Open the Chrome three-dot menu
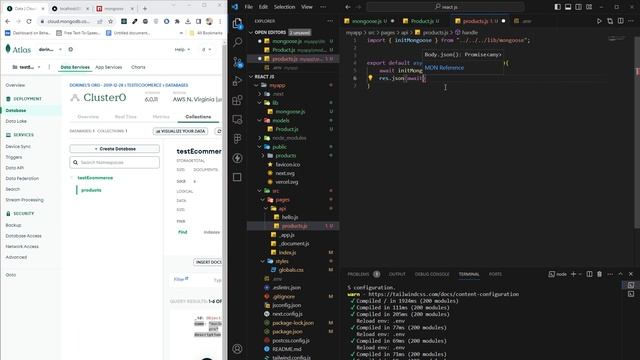Image resolution: width=640 pixels, height=360 pixels. [220, 21]
